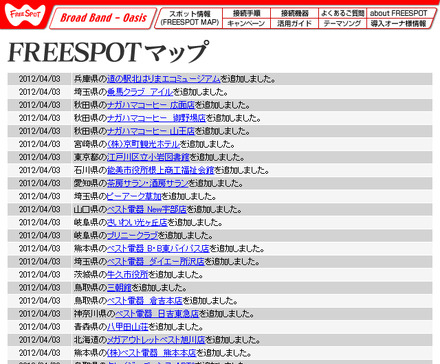Click 東京都の text before 江戸川区立小岩図書館

[90, 157]
